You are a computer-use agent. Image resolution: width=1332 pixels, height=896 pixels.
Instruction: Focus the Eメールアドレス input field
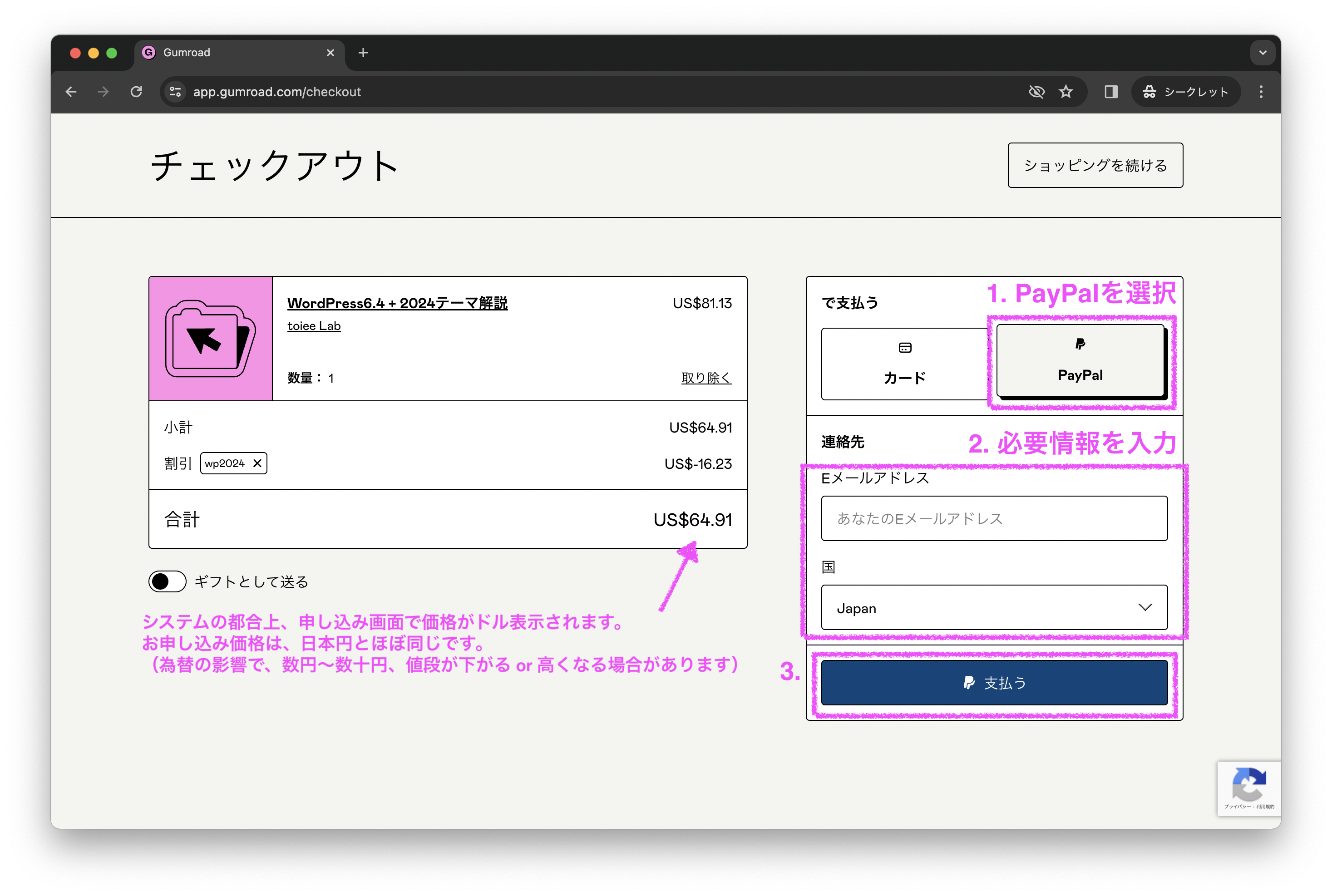coord(994,518)
